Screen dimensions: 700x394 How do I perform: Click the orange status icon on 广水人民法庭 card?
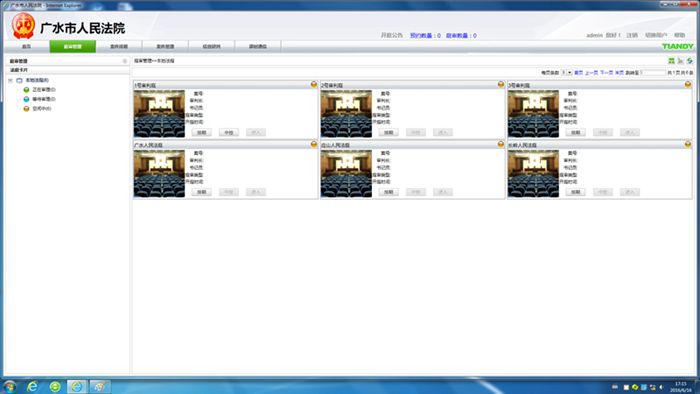[314, 144]
